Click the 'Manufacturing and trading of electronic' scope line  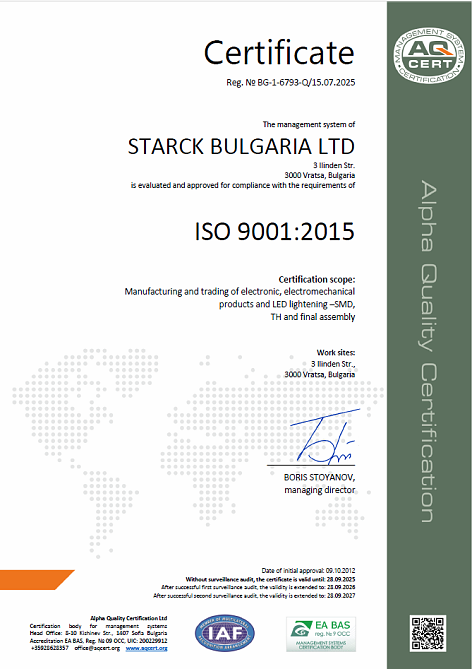[239, 292]
